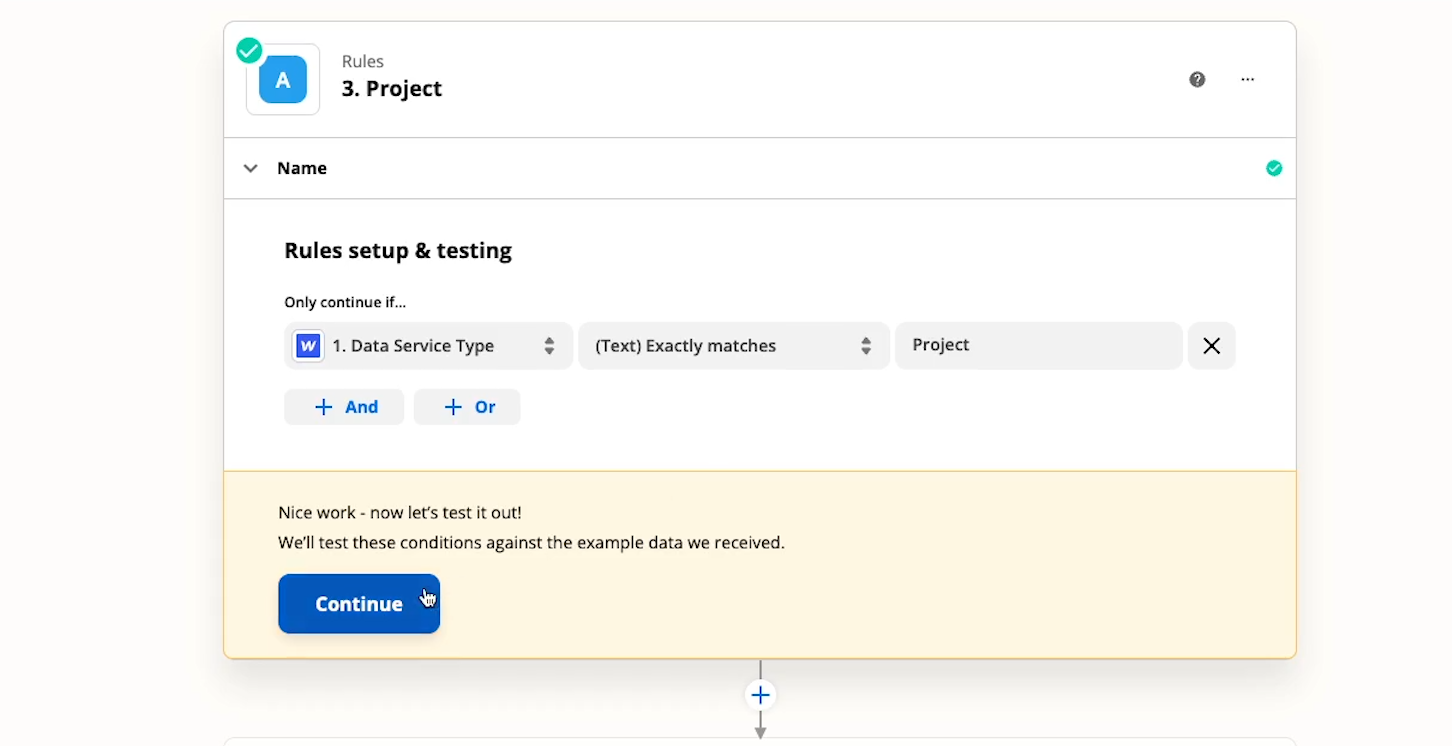Click the green status check on step icon
Viewport: 1452px width, 746px height.
(x=249, y=50)
